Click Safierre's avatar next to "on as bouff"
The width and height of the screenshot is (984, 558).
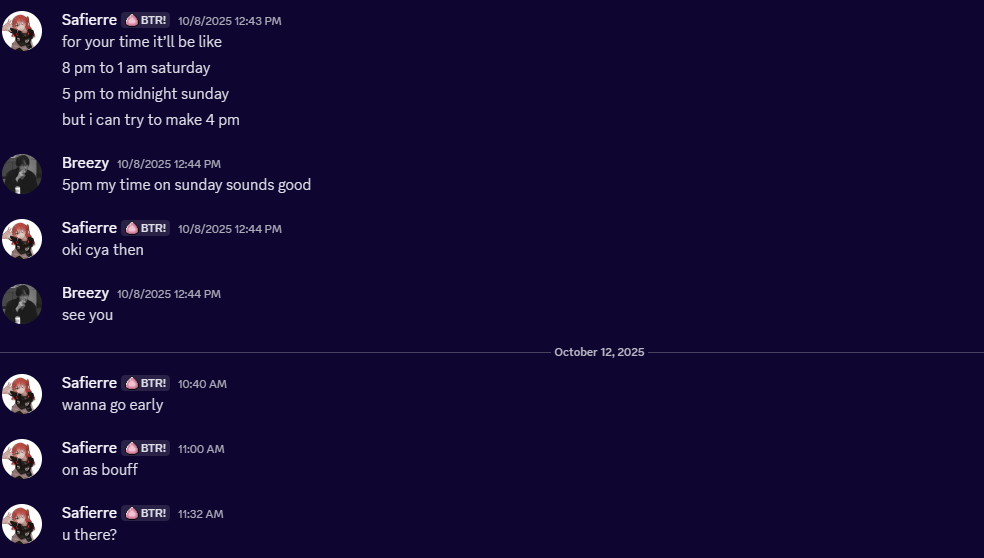click(x=22, y=459)
